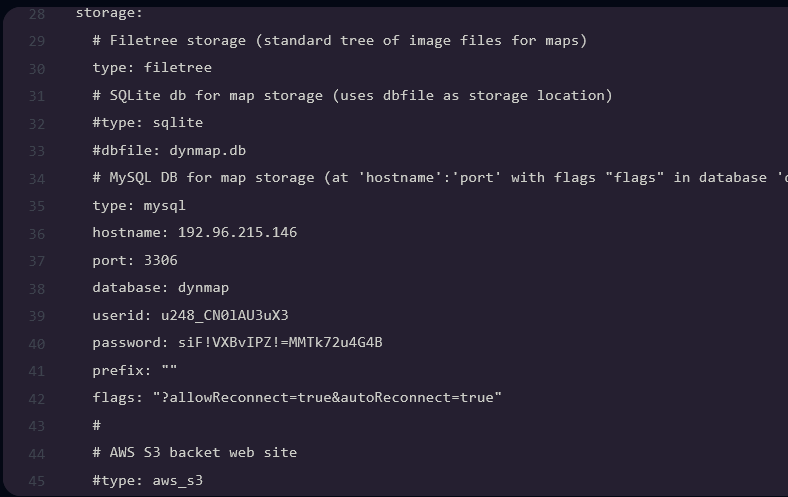Click the '#type: aws_s3' line

tap(147, 480)
